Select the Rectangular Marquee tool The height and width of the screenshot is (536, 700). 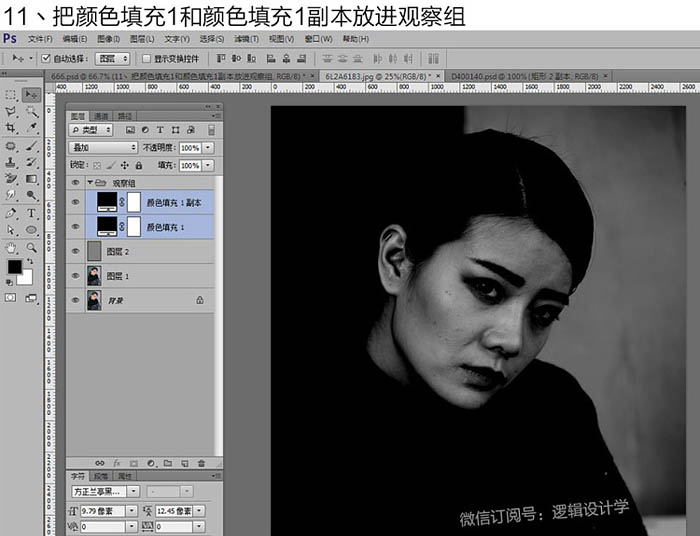click(x=11, y=95)
